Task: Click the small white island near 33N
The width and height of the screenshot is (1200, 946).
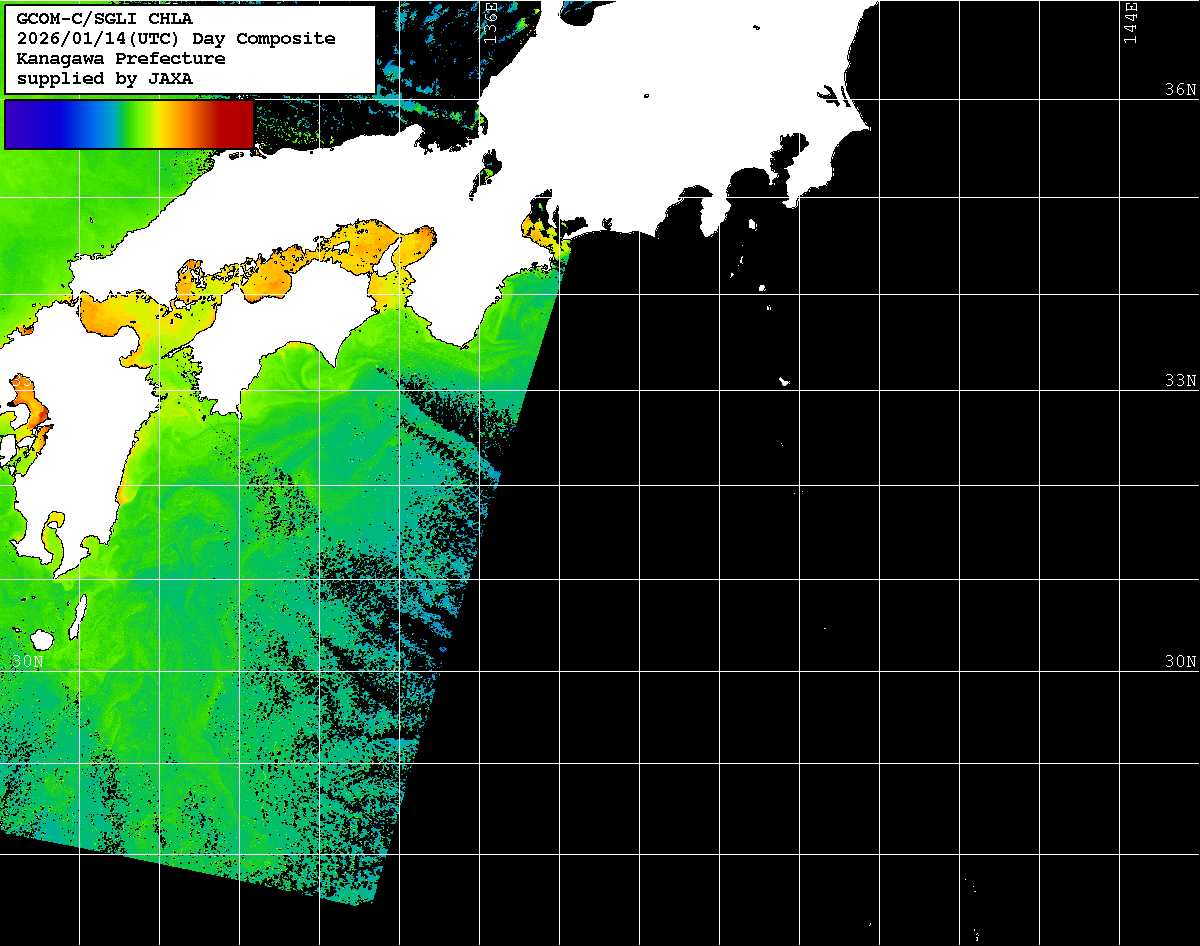Action: point(785,381)
